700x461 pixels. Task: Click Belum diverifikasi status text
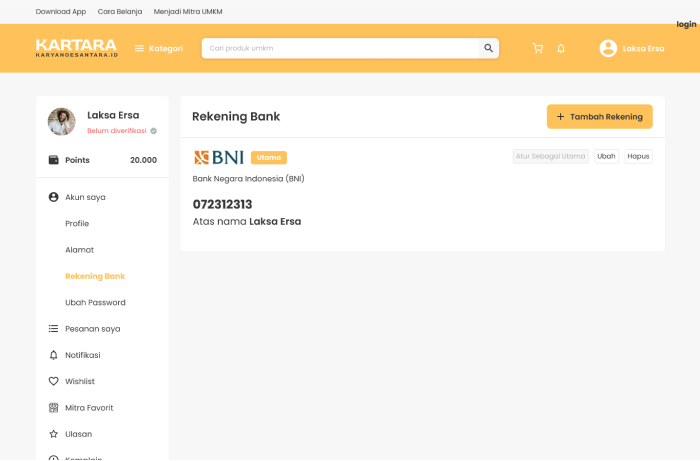(117, 131)
